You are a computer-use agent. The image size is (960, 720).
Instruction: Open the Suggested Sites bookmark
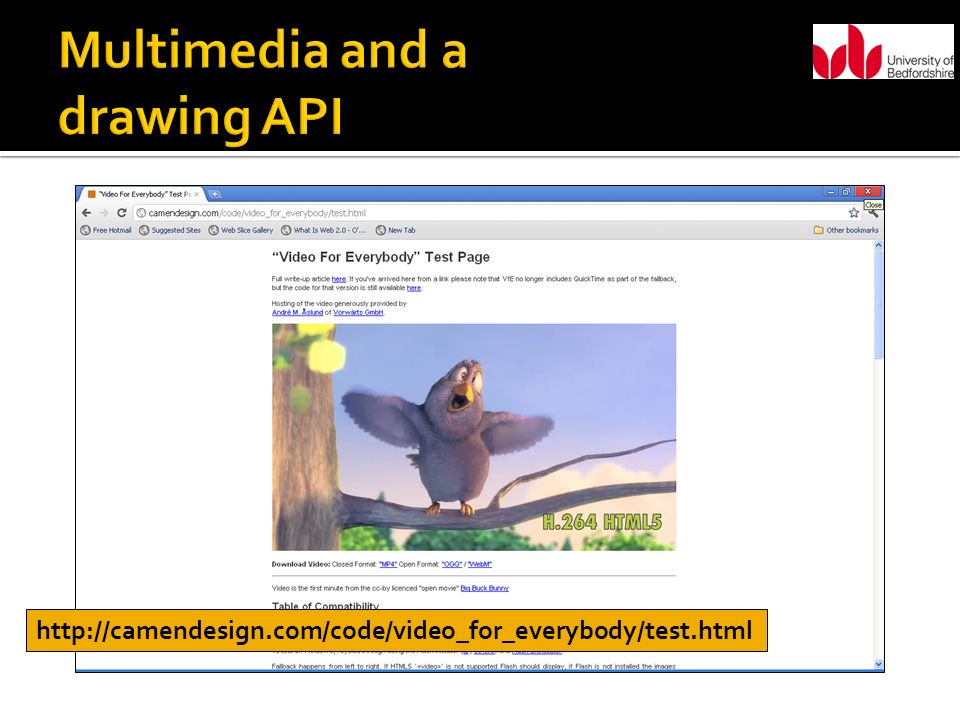point(170,230)
